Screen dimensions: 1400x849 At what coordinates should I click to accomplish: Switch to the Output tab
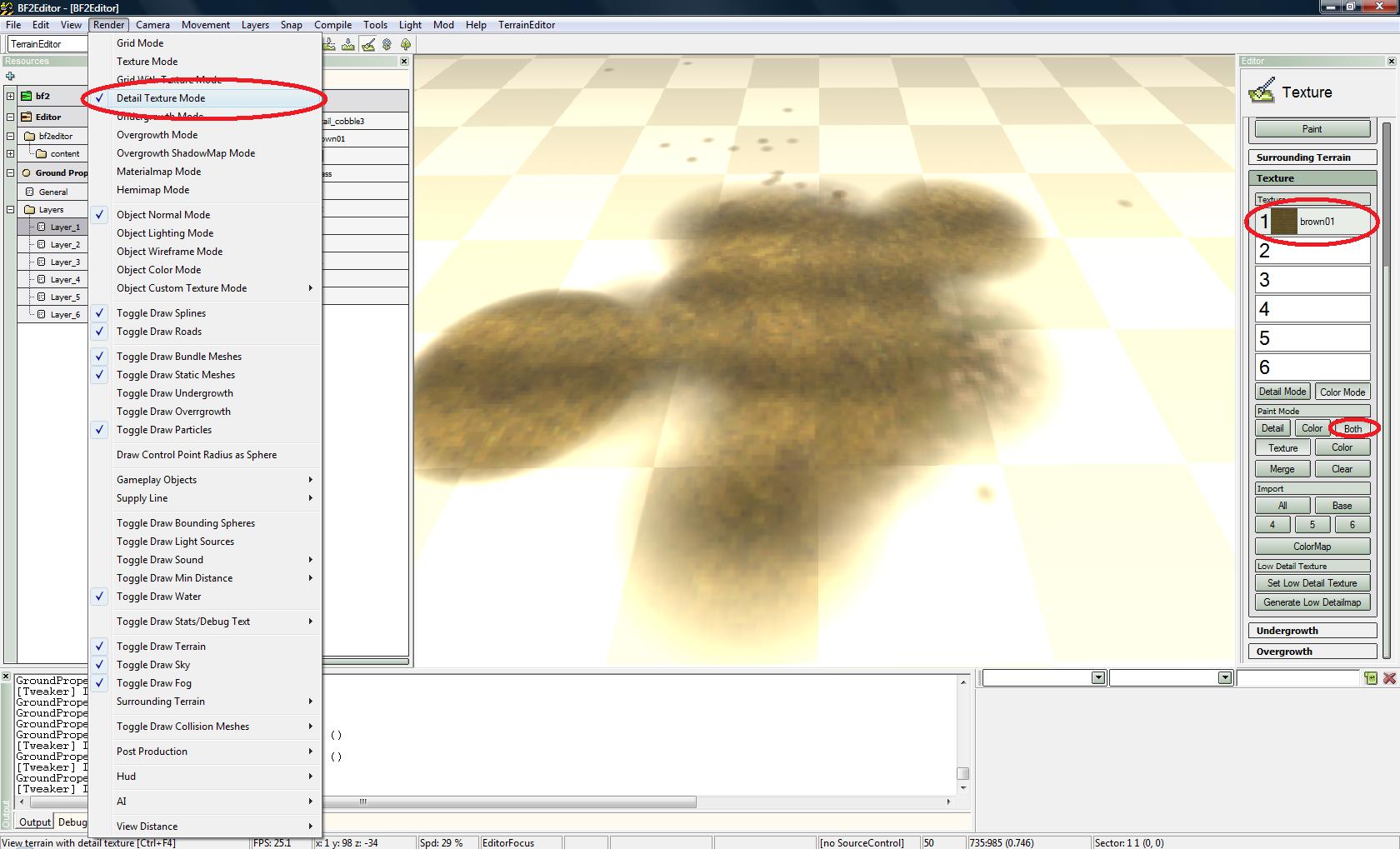pyautogui.click(x=35, y=822)
